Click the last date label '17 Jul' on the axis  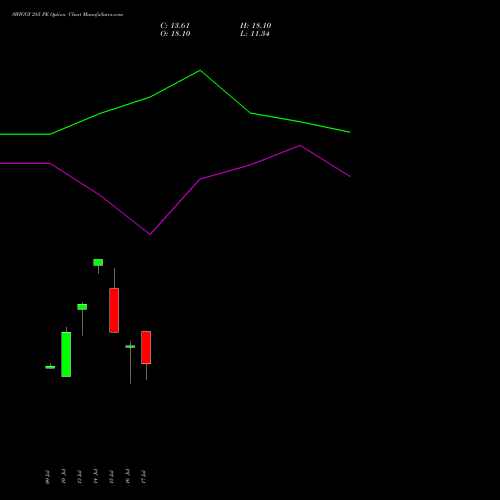coord(143,477)
